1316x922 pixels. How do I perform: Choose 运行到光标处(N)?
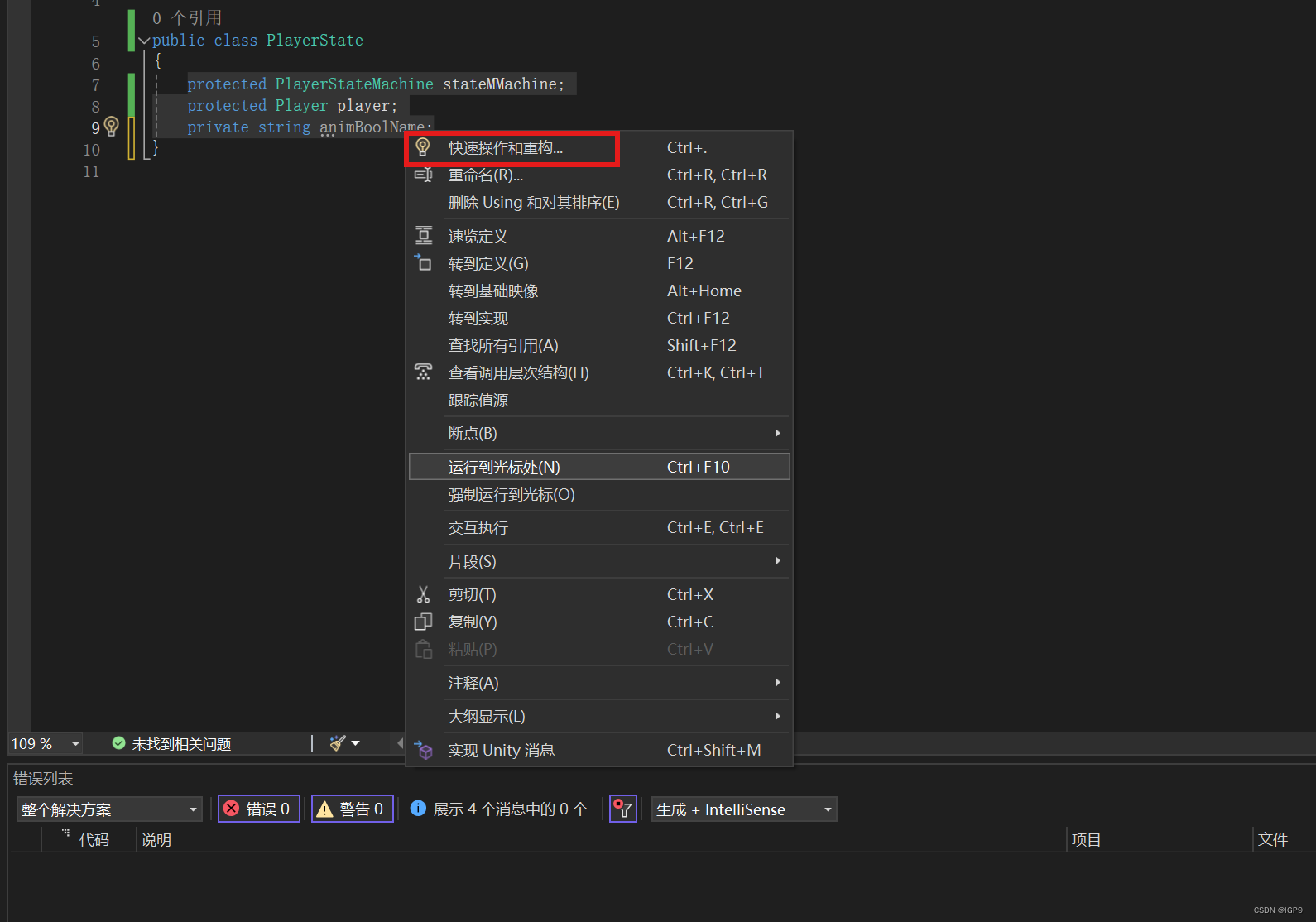[599, 467]
